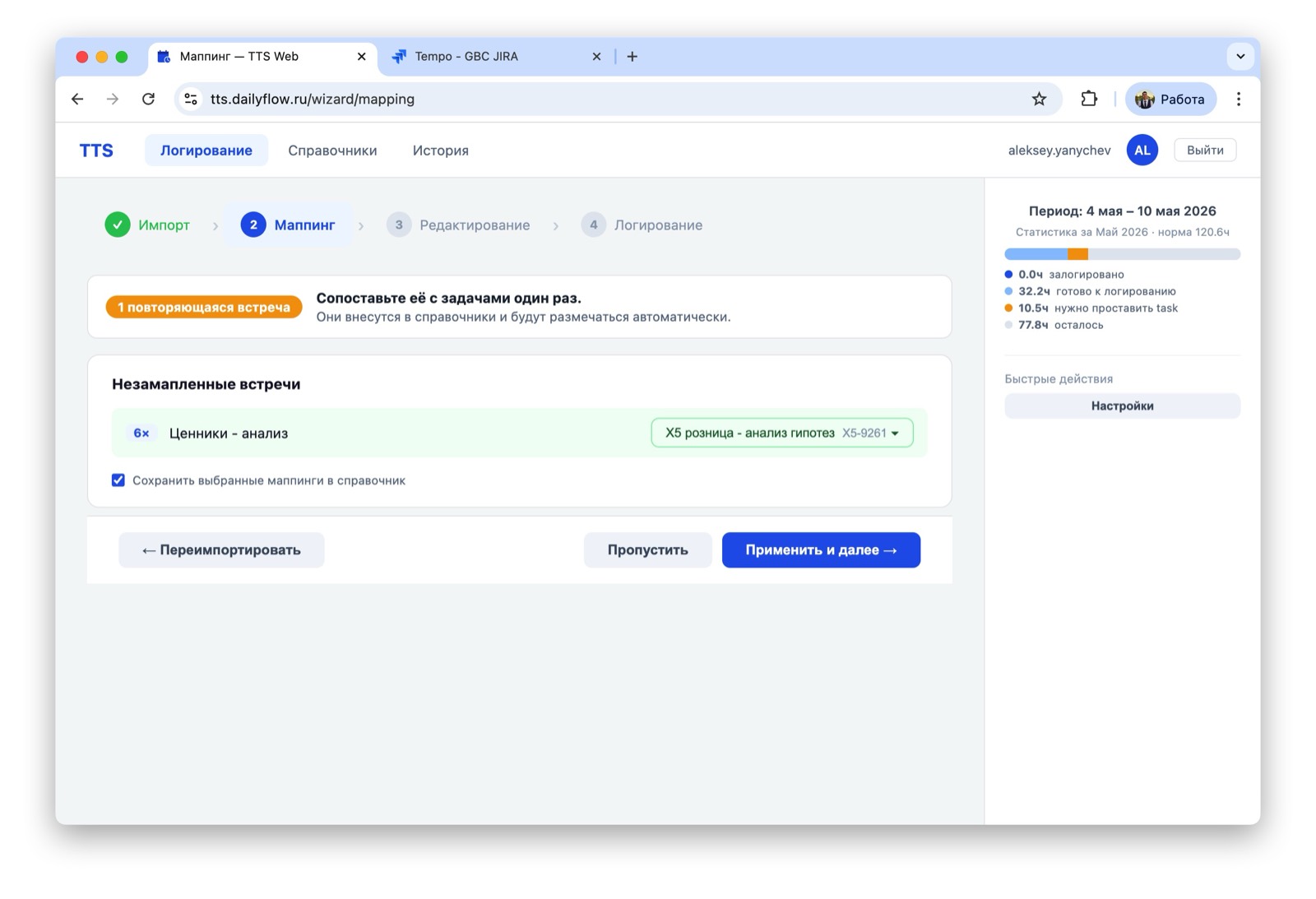Open site info icon in address bar
The height and width of the screenshot is (899, 1316).
coord(191,100)
